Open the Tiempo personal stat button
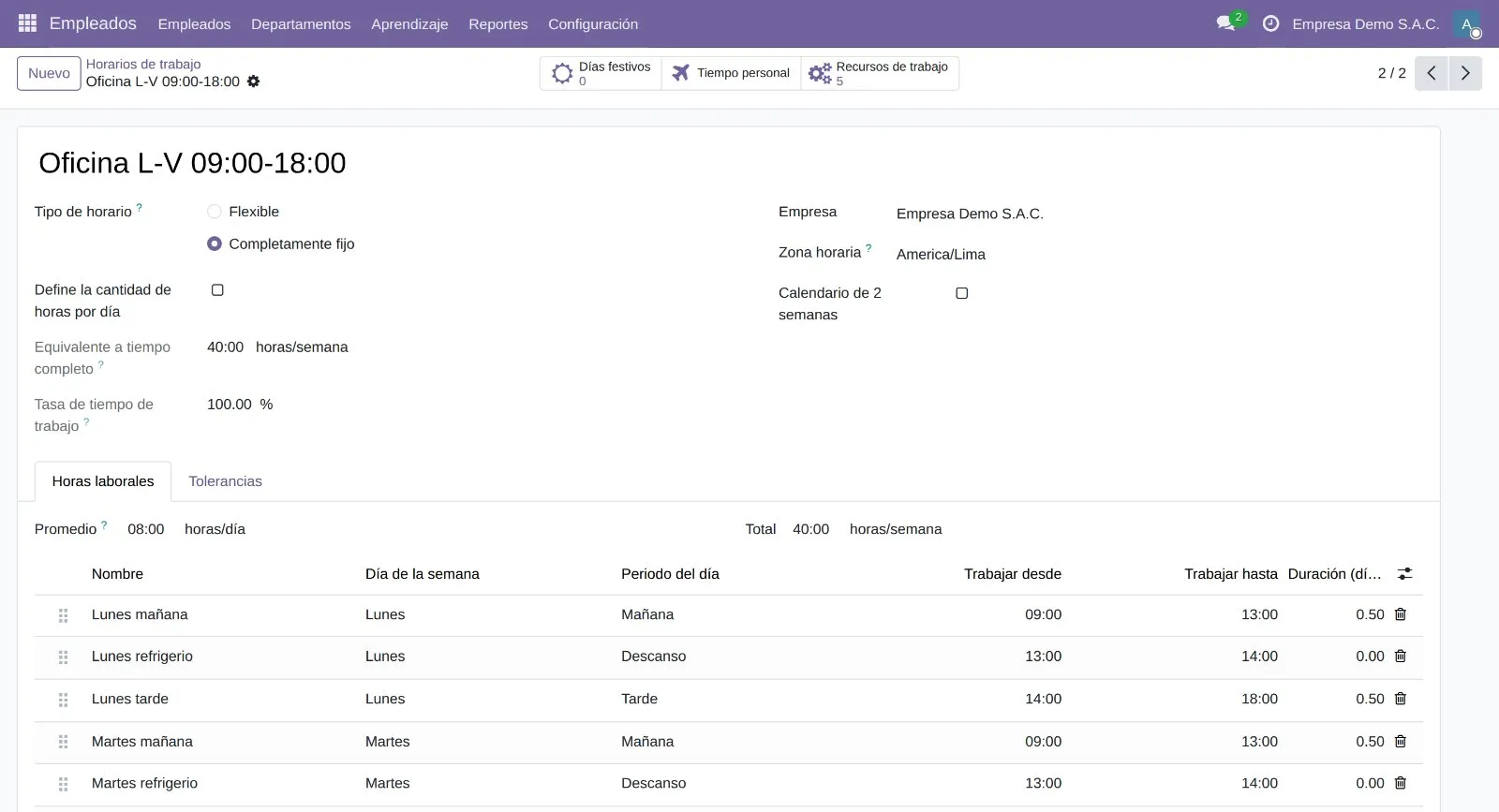 732,73
